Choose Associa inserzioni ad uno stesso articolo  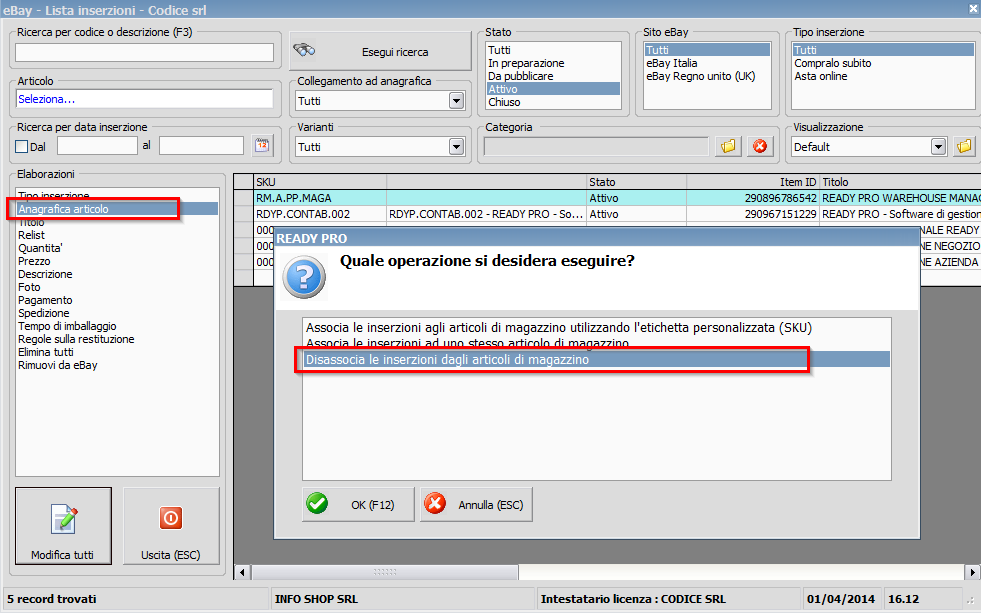tap(596, 343)
